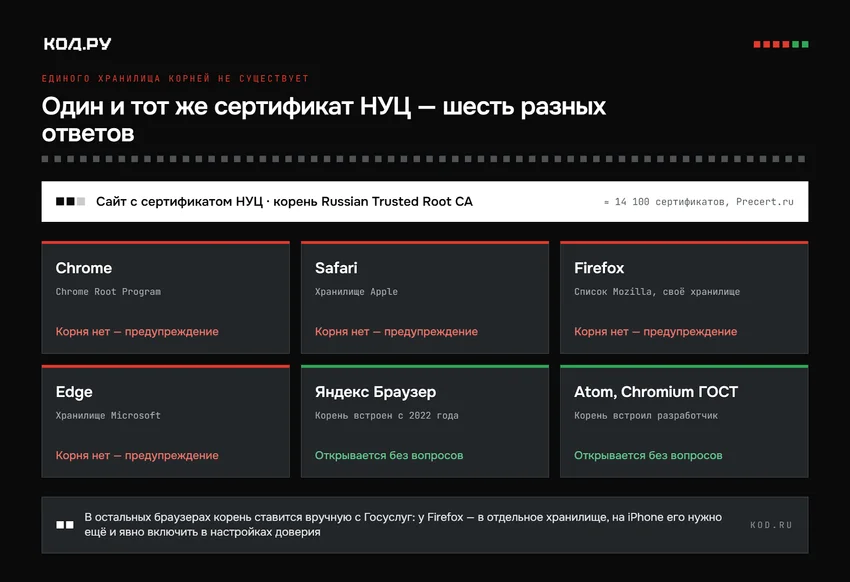Click the 'KOD.RU' footer label
The width and height of the screenshot is (850, 582).
[x=771, y=525]
